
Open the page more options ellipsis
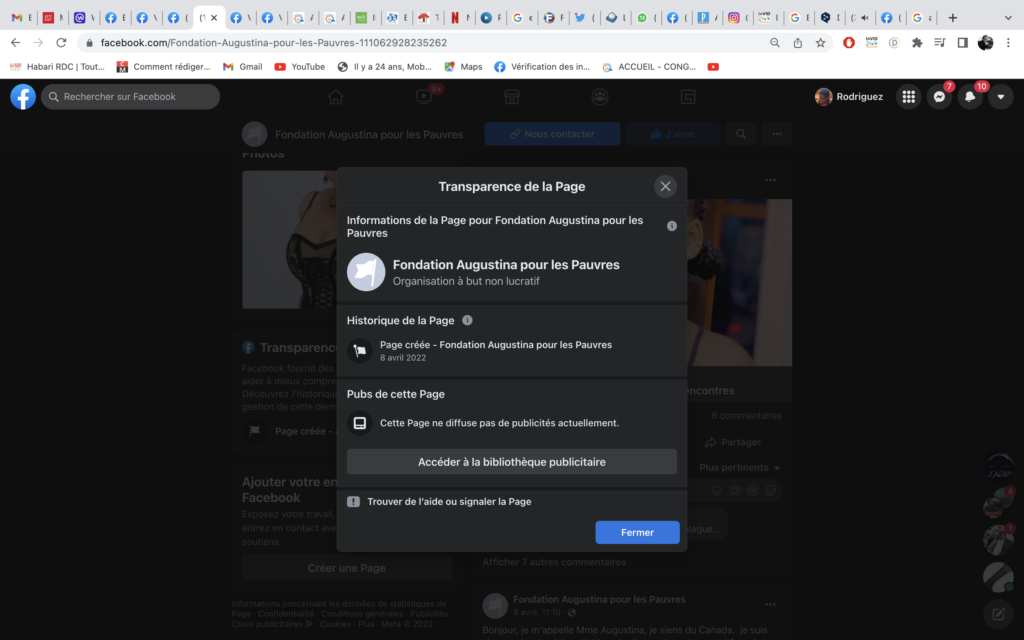(x=776, y=134)
